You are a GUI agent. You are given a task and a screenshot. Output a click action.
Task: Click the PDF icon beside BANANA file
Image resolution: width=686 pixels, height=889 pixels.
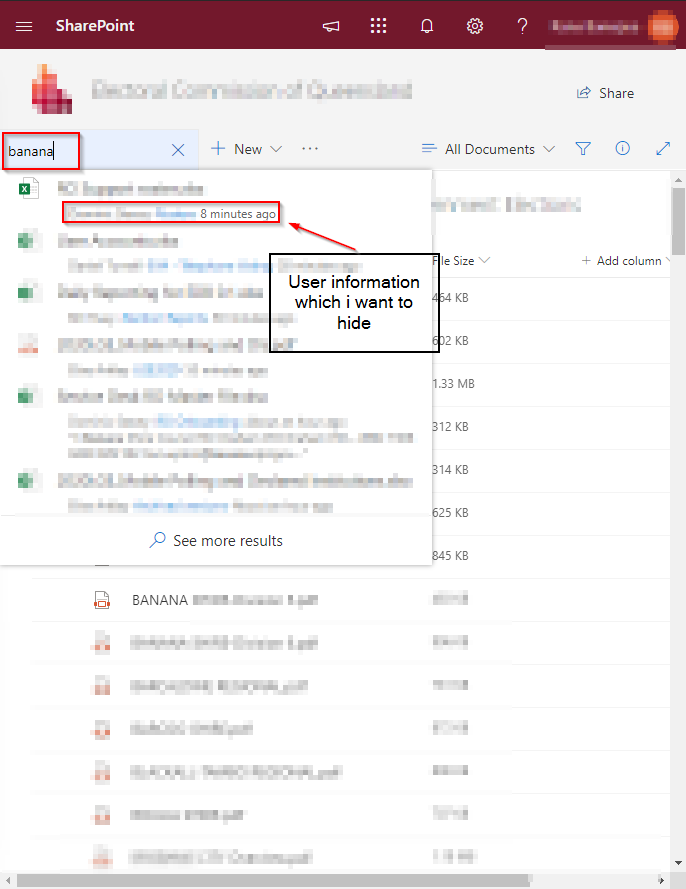click(x=102, y=600)
